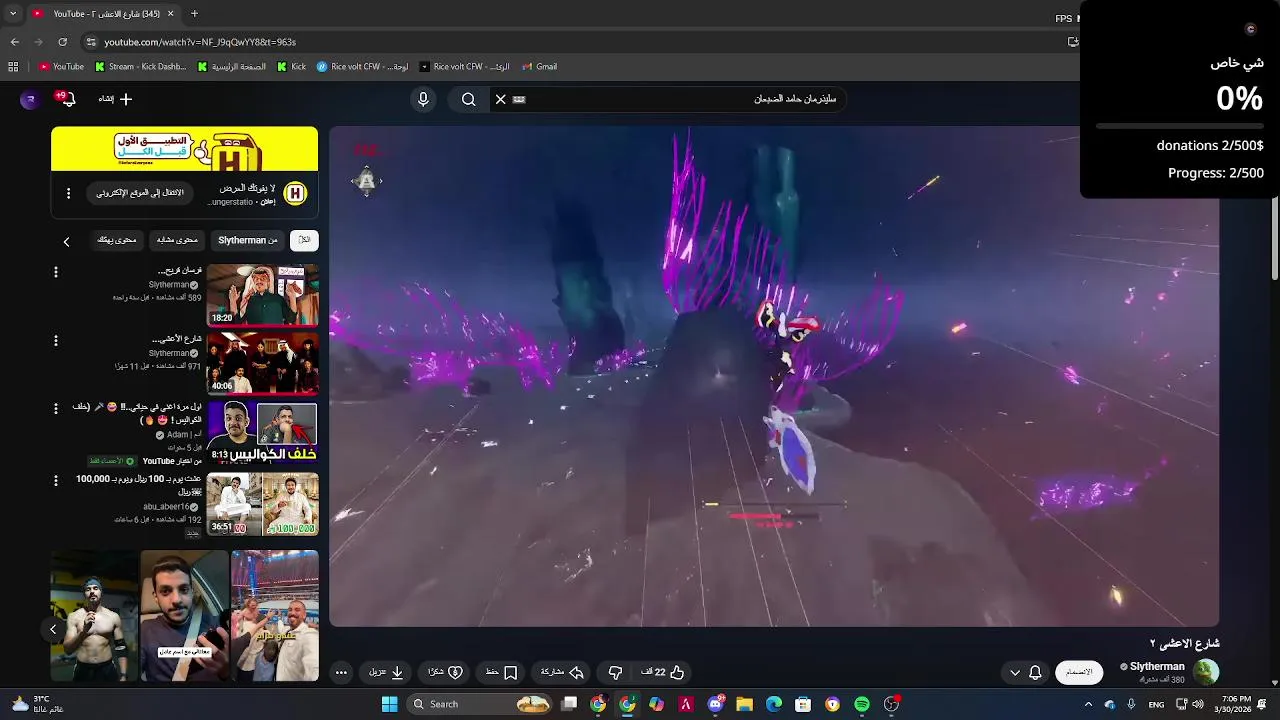Open the 36:51 abu_abeer16 video thumbnail
Image resolution: width=1280 pixels, height=720 pixels.
[263, 504]
